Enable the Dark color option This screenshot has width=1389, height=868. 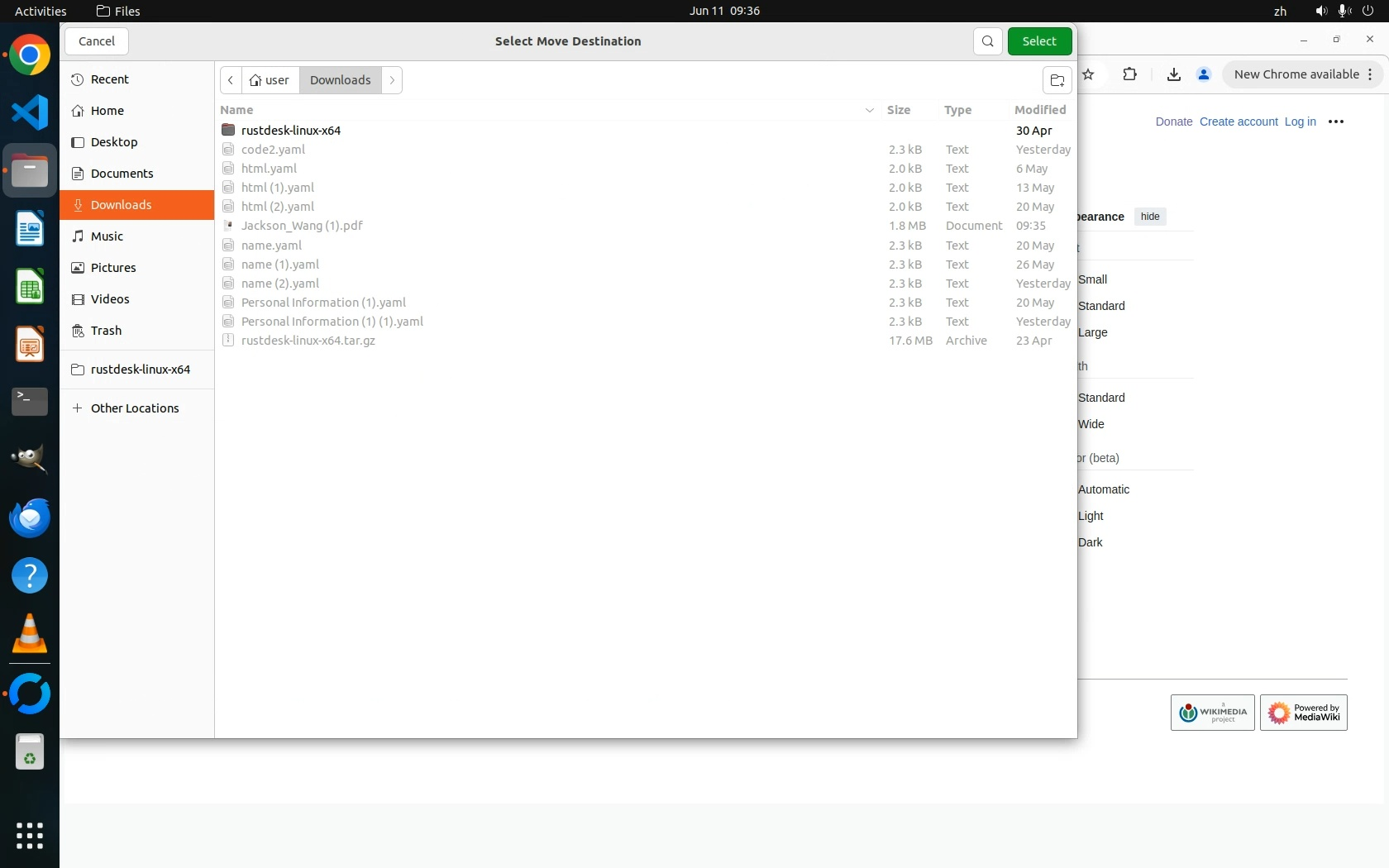point(1090,542)
